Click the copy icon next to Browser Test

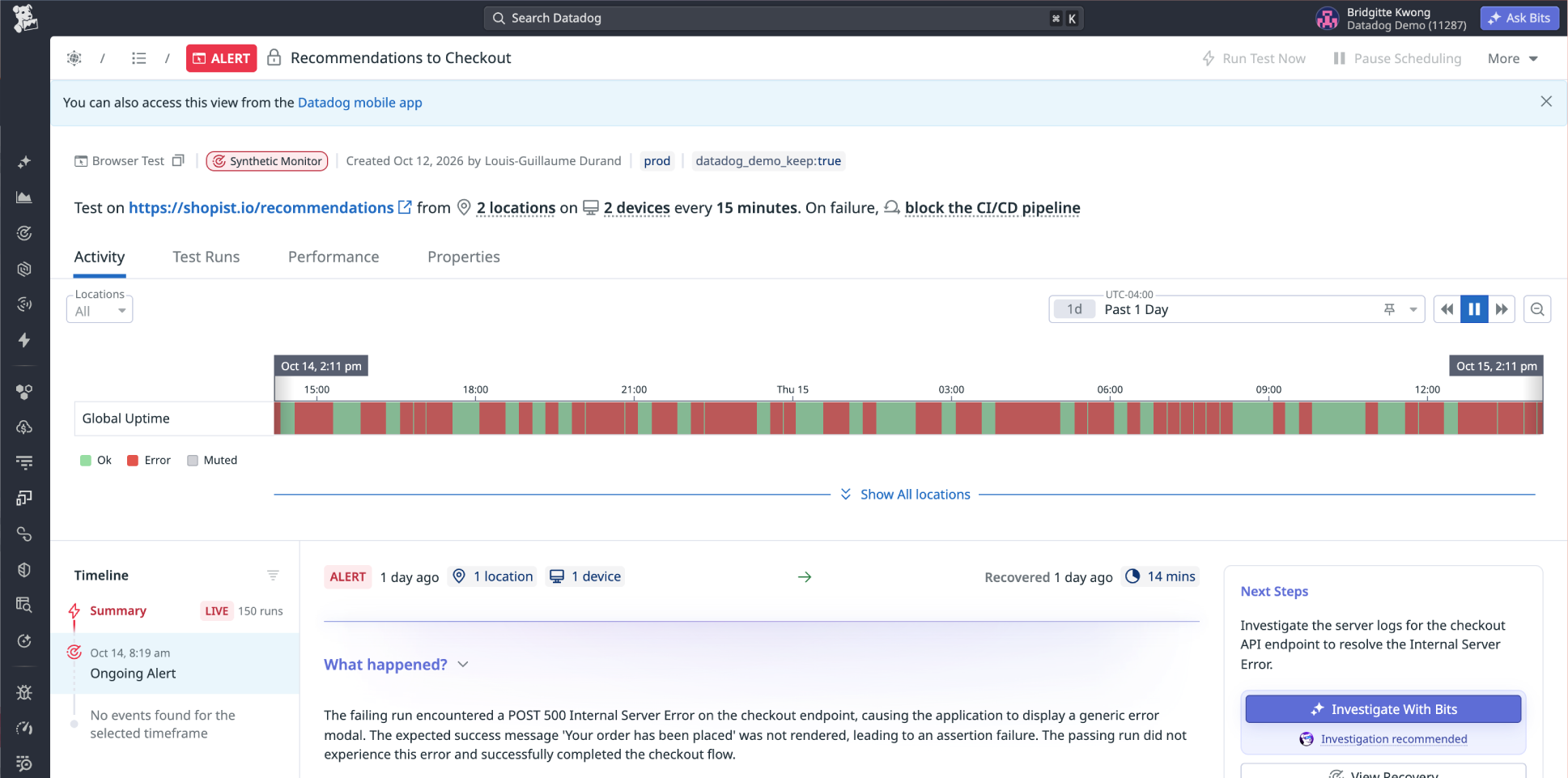(x=178, y=160)
